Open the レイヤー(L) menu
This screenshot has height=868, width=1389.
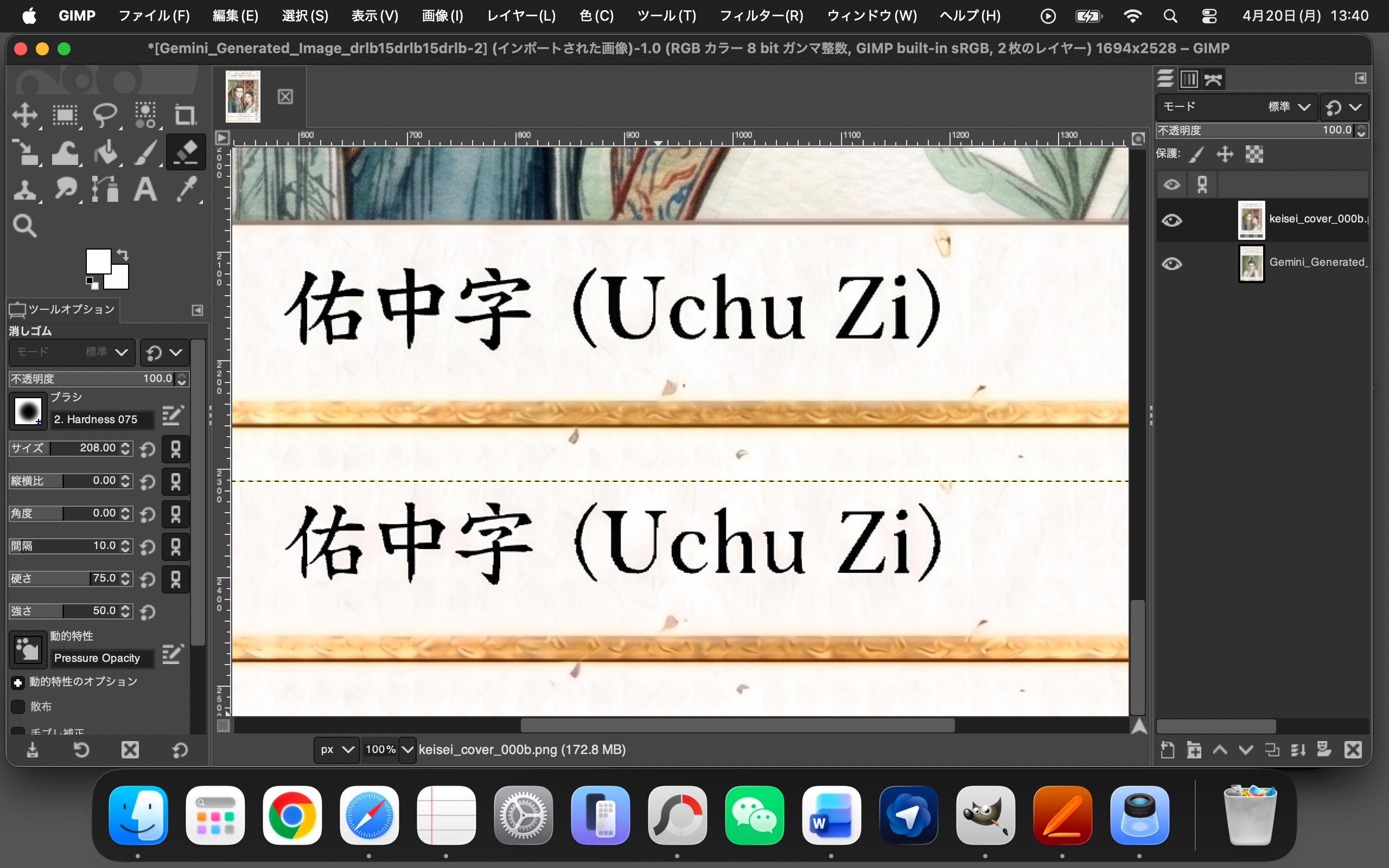[520, 16]
